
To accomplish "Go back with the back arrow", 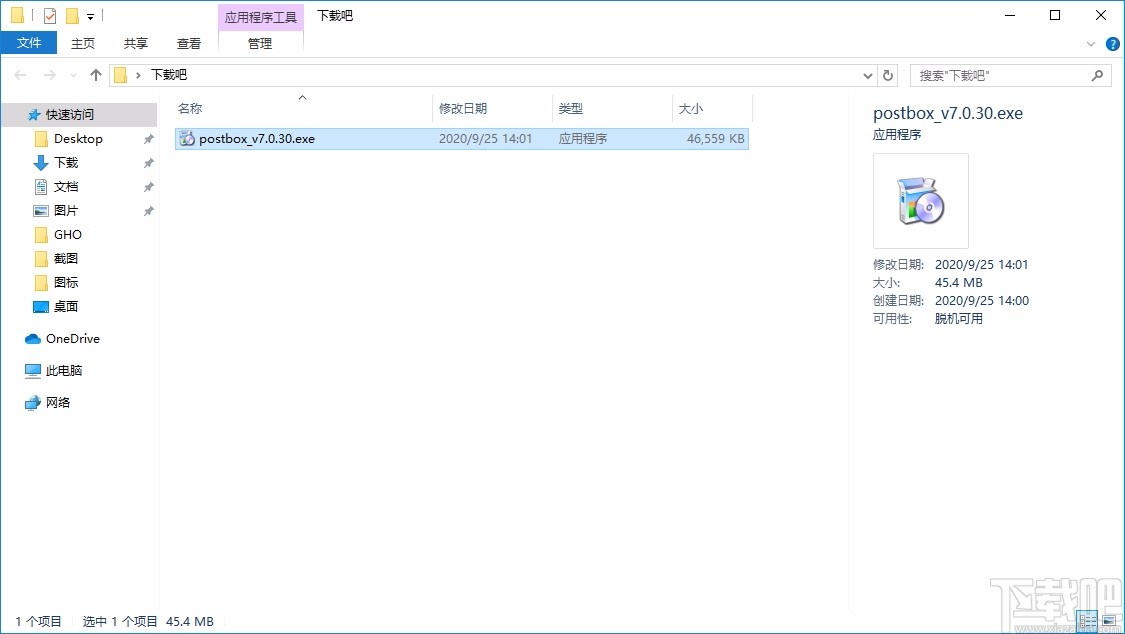I will 21,75.
